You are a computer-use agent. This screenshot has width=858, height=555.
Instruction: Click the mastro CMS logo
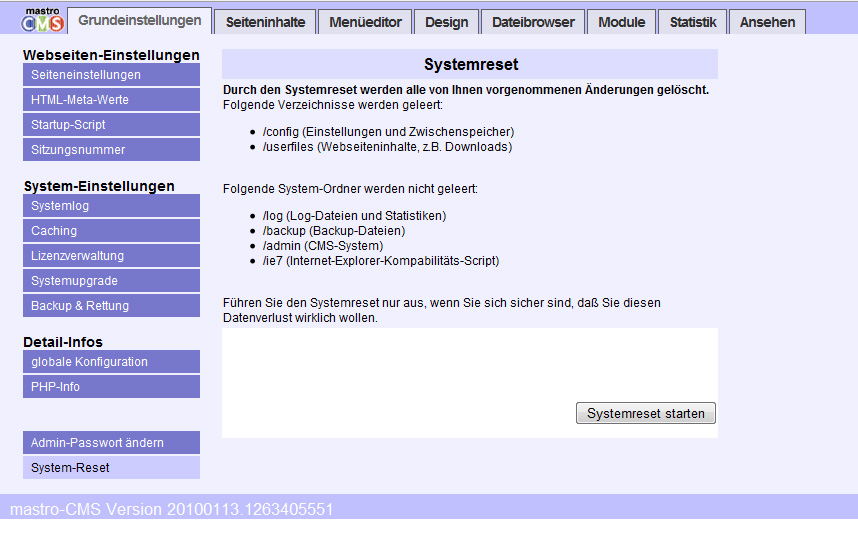click(43, 20)
